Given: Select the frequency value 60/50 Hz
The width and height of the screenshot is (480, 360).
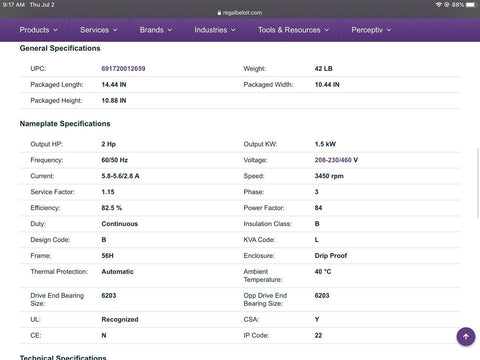Looking at the screenshot, I should (115, 160).
